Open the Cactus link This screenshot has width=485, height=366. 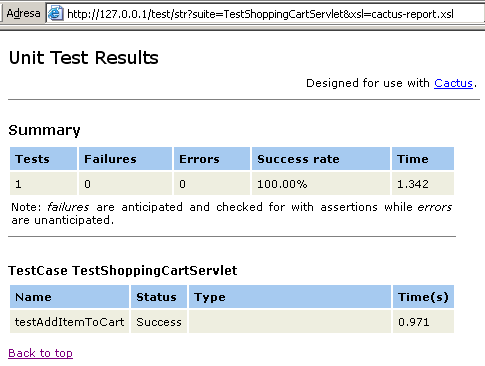(x=453, y=83)
